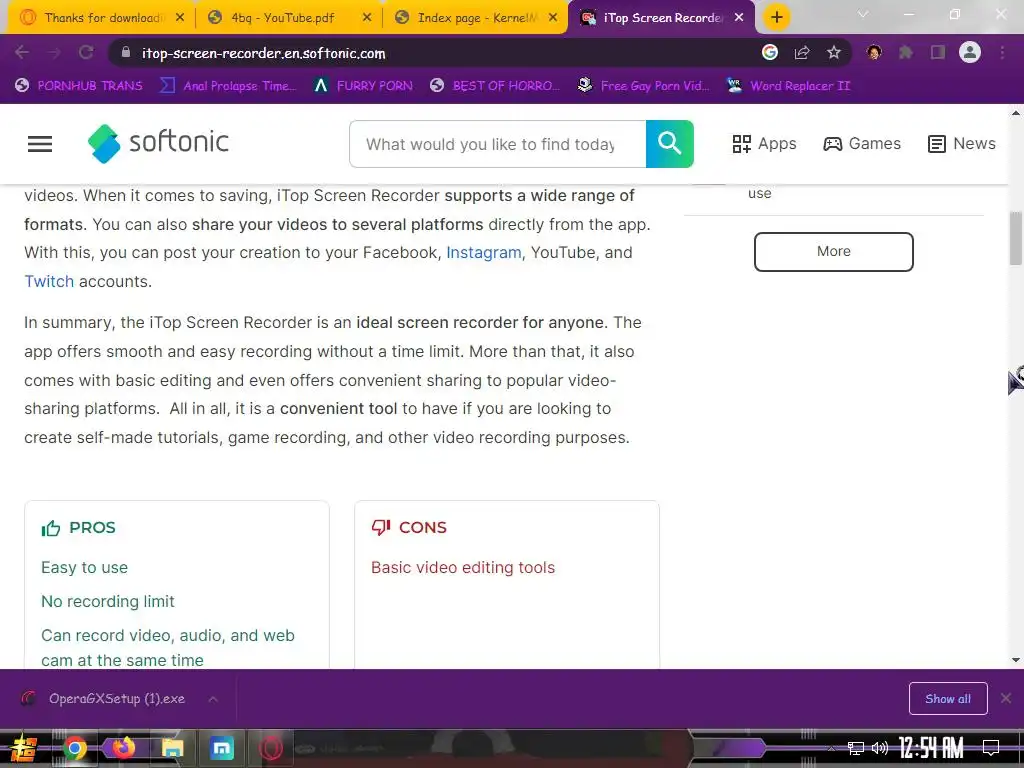The width and height of the screenshot is (1024, 768).
Task: Share this page using the share icon
Action: click(802, 53)
